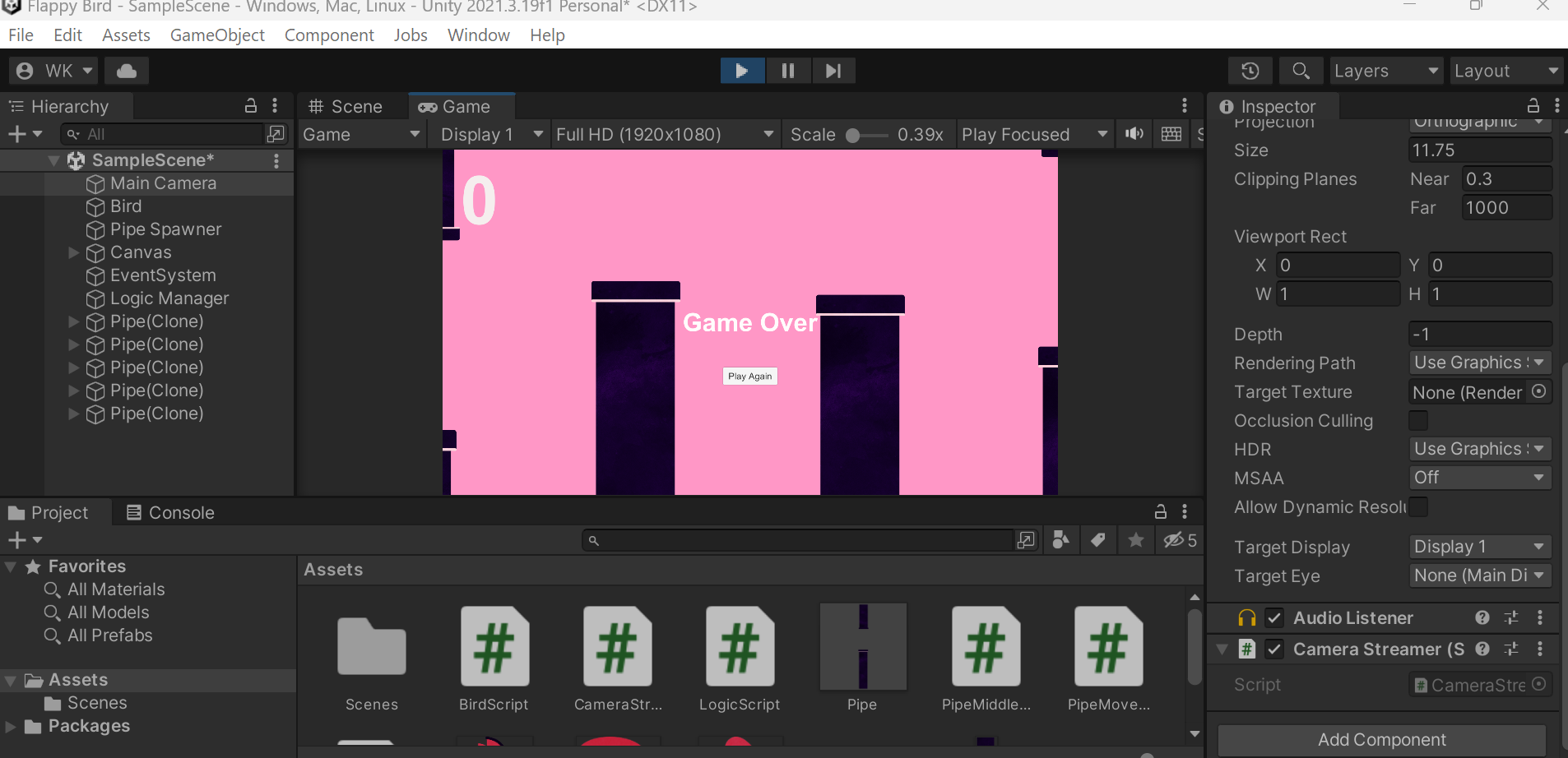Enable Occlusion Culling on the camera

click(x=1419, y=420)
